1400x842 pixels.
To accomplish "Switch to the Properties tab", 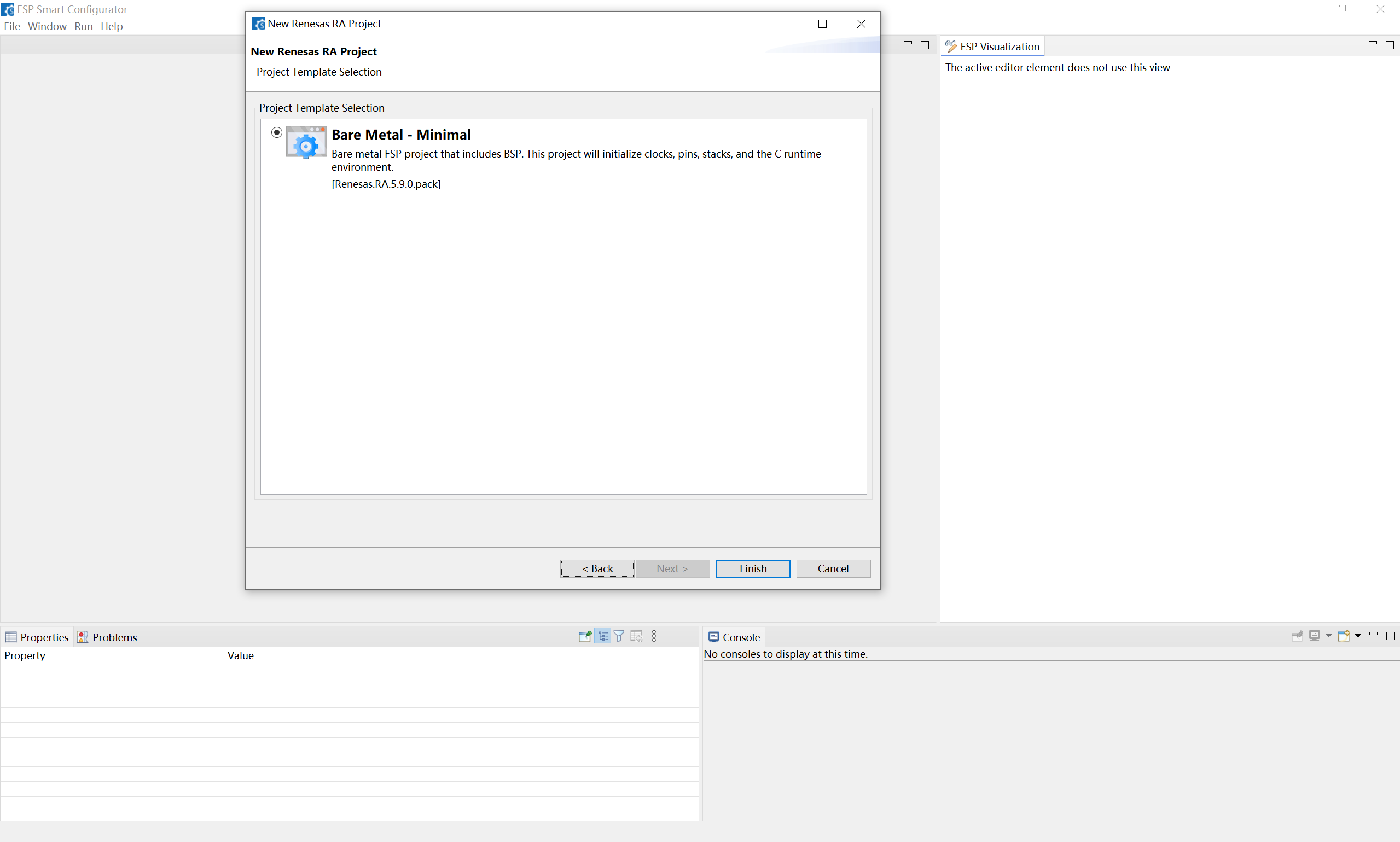I will pos(37,637).
